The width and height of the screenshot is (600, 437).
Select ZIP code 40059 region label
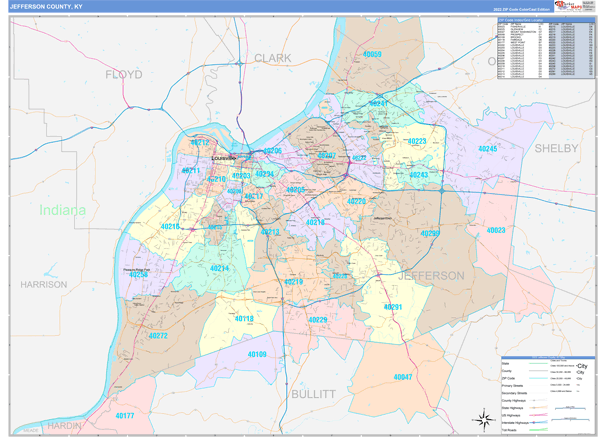coord(372,54)
